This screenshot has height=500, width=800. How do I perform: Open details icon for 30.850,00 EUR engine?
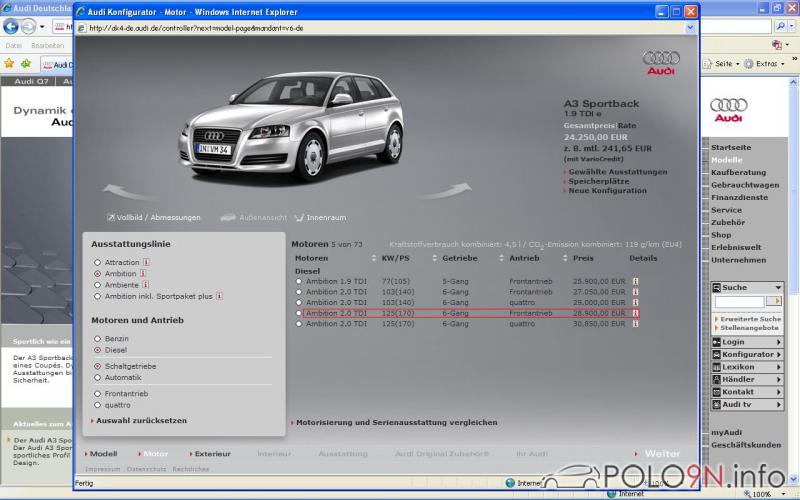pos(635,324)
